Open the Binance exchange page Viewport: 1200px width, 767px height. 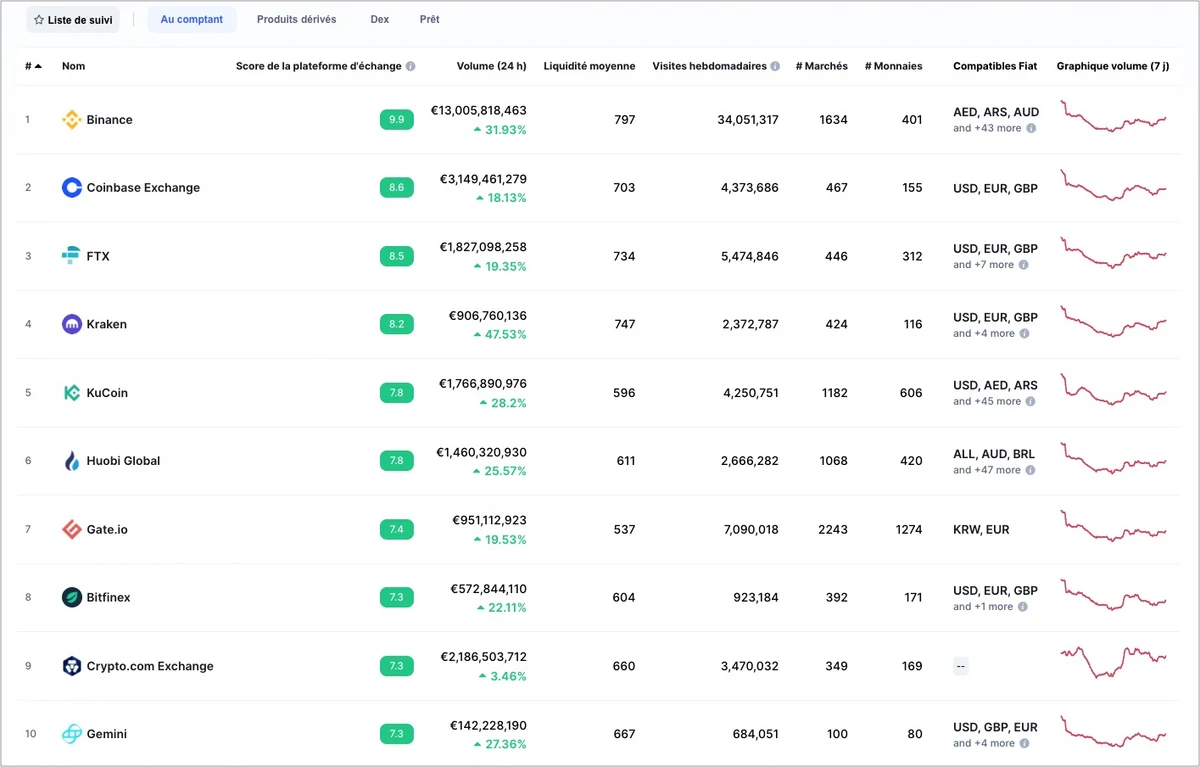pyautogui.click(x=109, y=120)
